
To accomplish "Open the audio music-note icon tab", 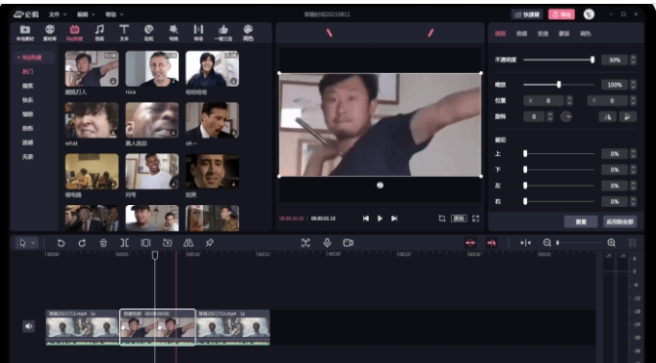I will click(x=99, y=30).
